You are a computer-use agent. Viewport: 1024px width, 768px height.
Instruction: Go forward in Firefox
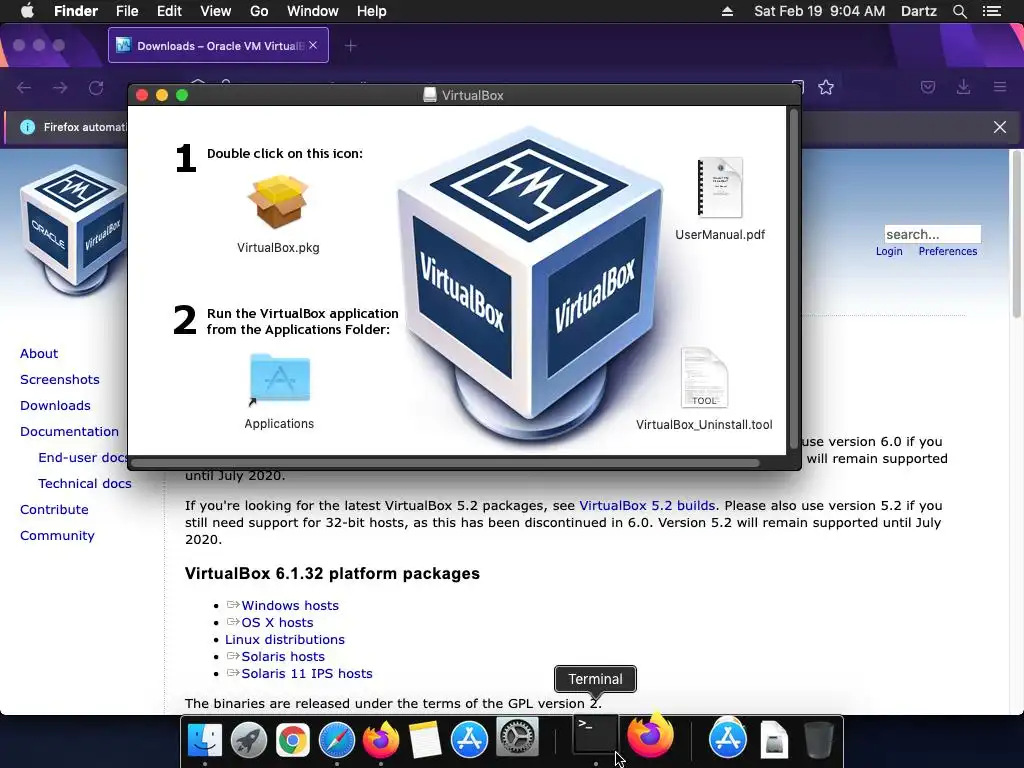pyautogui.click(x=60, y=88)
